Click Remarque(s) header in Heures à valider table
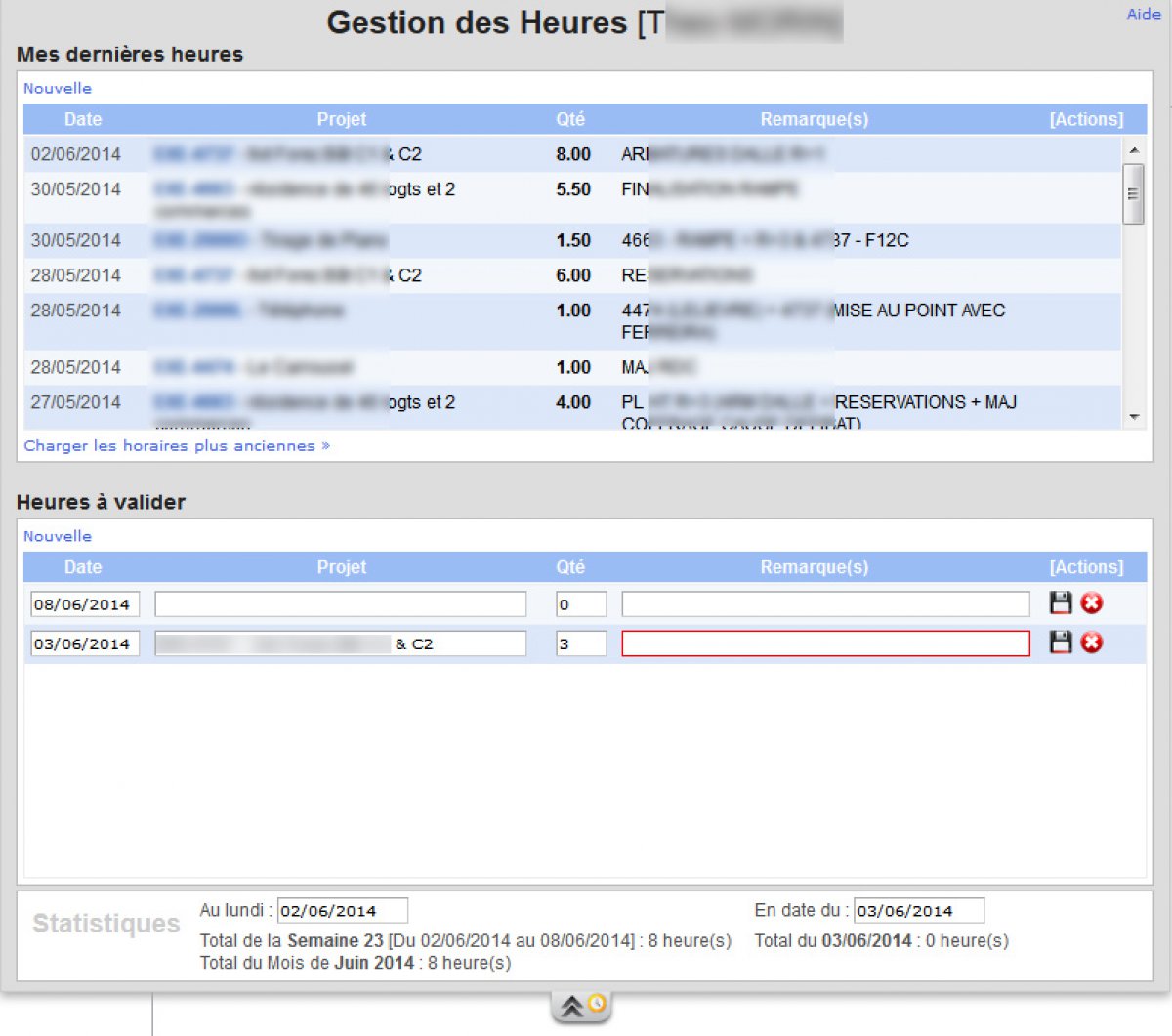Screen dimensions: 1172x1036 [815, 567]
